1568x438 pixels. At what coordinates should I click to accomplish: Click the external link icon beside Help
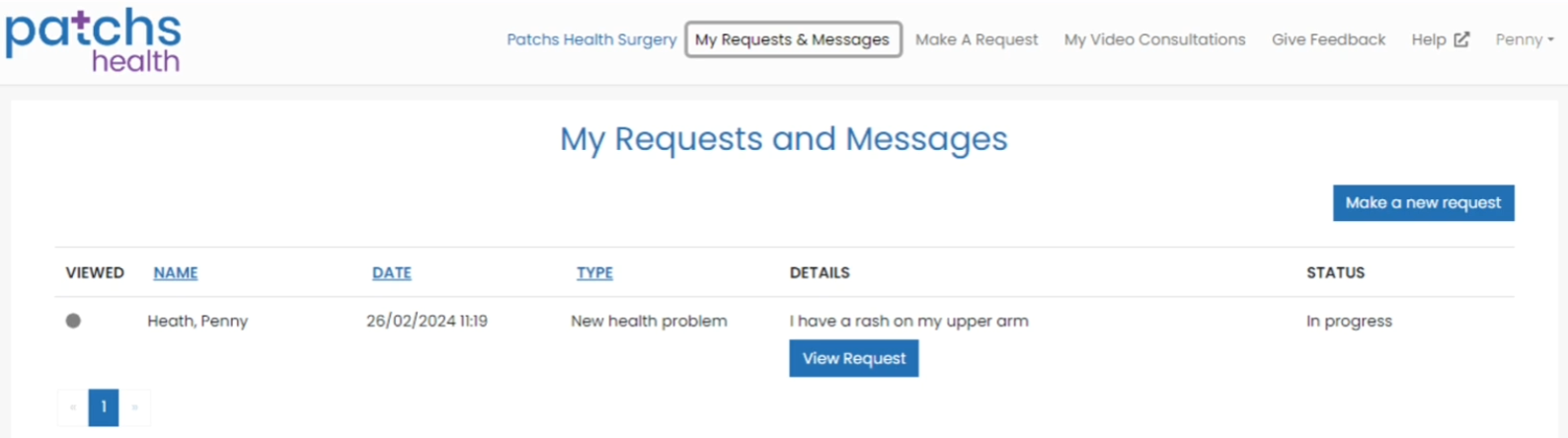coord(1461,39)
